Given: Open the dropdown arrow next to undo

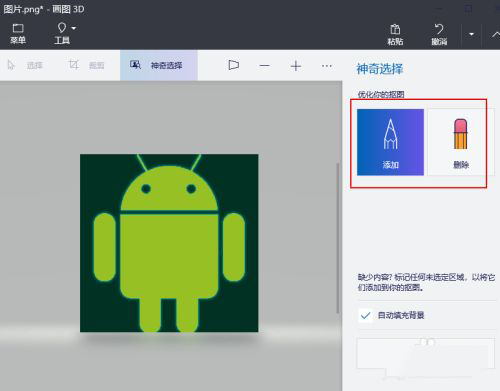Looking at the screenshot, I should coord(471,34).
